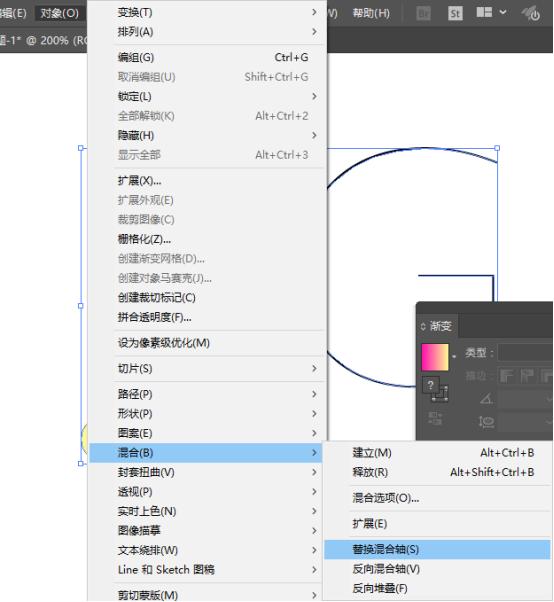Choose 反向堆叠(F) submenu item

coord(437,589)
